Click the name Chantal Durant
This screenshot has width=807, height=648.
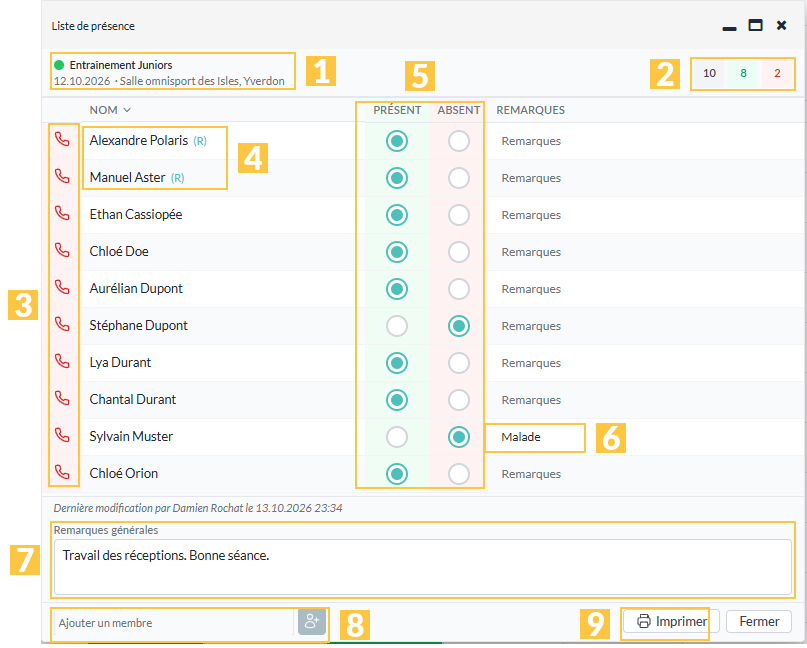coord(133,400)
